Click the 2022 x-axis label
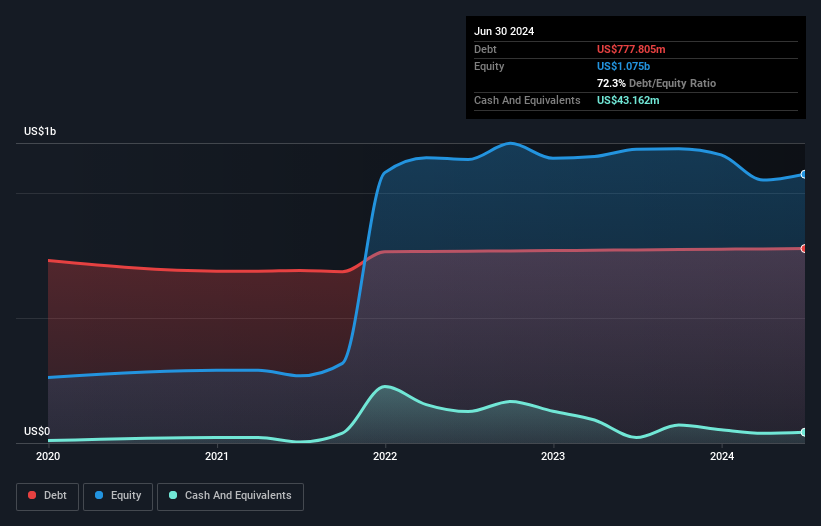Image resolution: width=821 pixels, height=526 pixels. 385,456
